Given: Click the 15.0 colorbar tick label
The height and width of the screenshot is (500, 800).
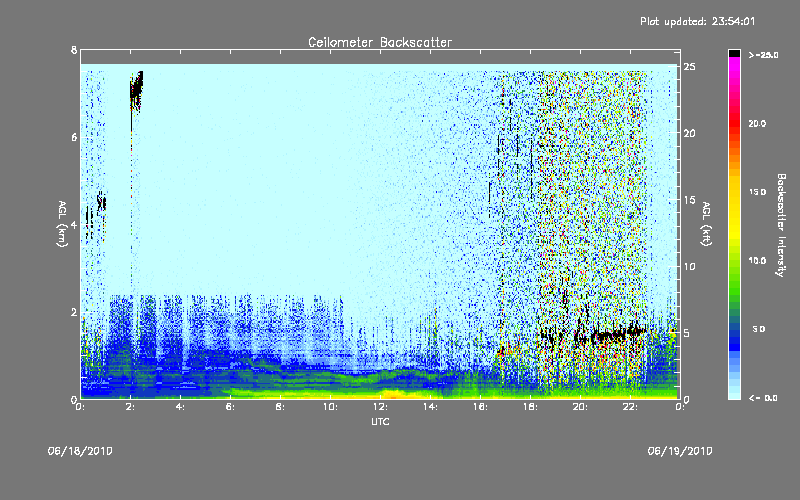Looking at the screenshot, I should [757, 192].
